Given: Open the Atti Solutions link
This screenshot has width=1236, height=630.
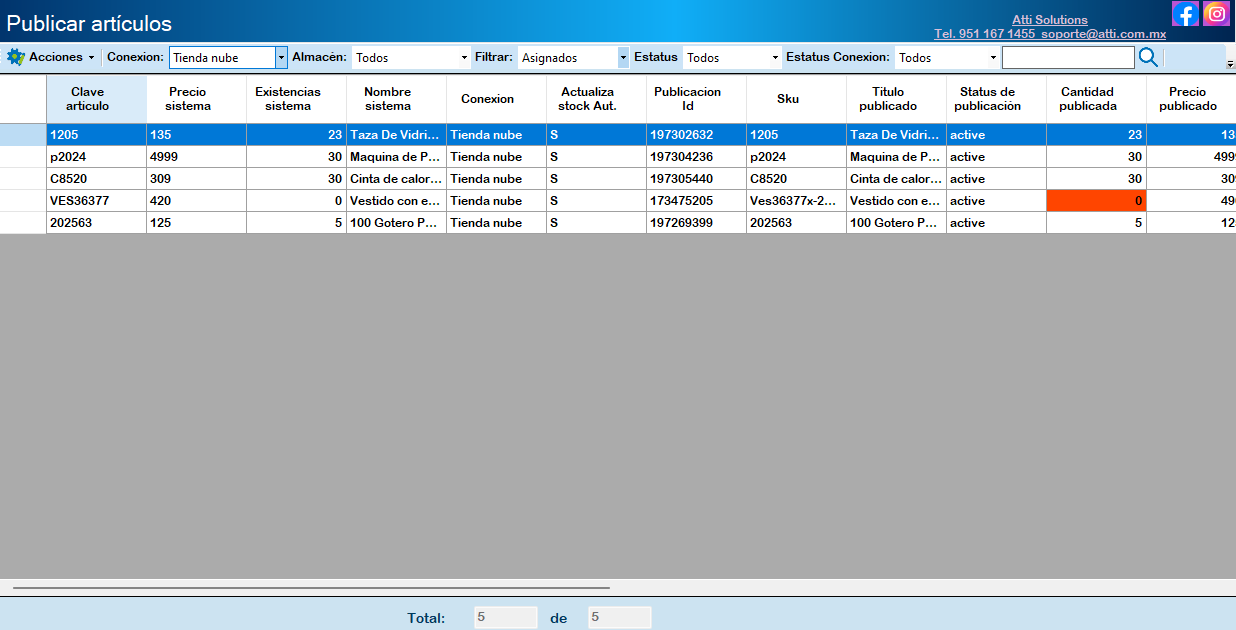Looking at the screenshot, I should (x=1049, y=20).
